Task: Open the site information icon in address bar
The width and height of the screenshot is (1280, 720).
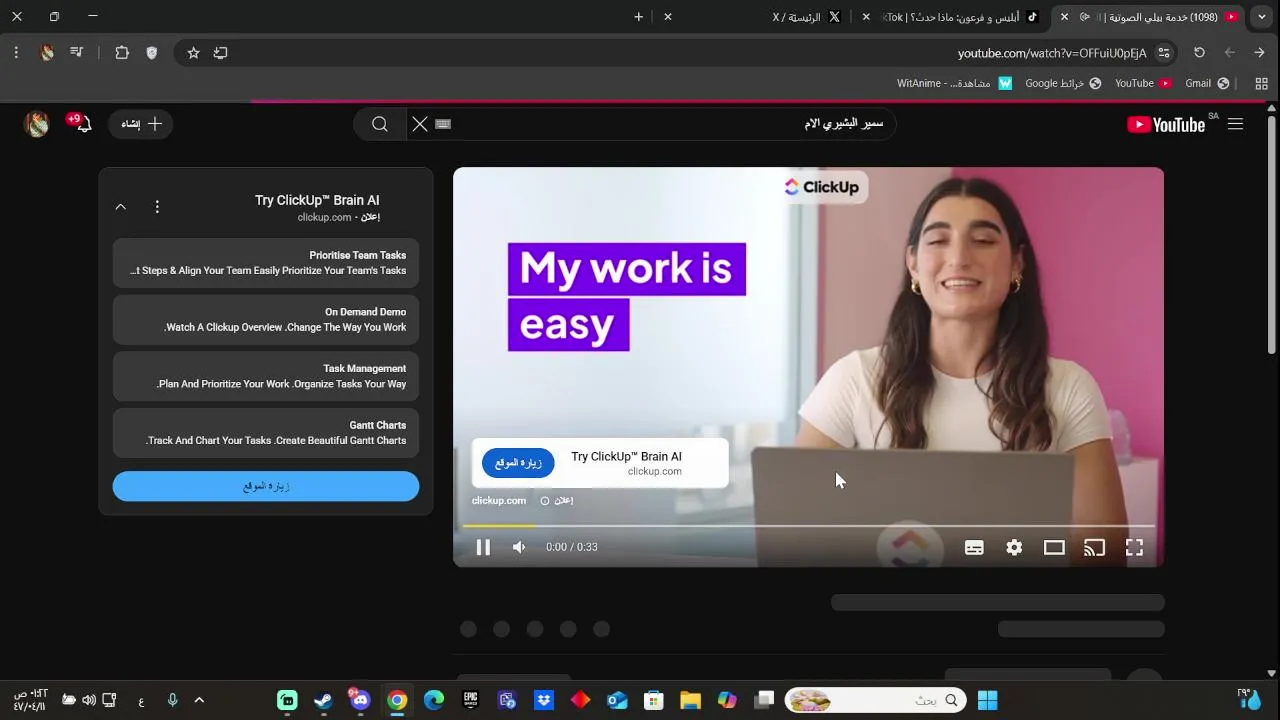Action: pyautogui.click(x=1163, y=53)
